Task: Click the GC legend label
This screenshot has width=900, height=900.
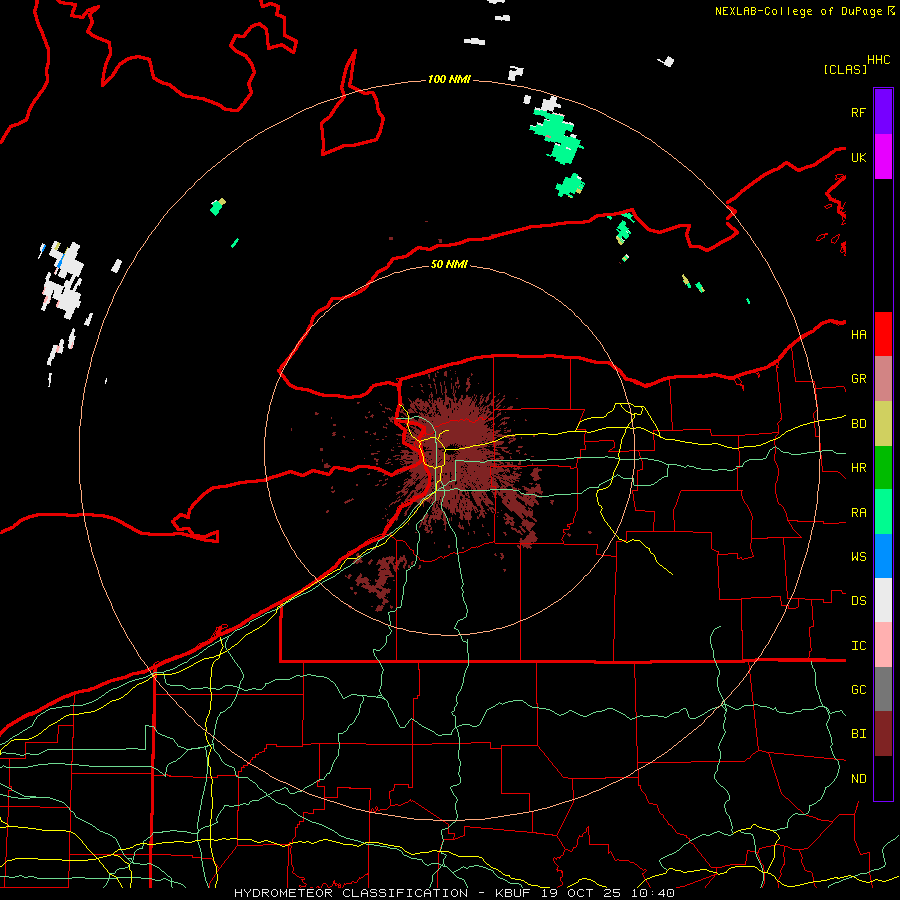Action: [x=858, y=690]
